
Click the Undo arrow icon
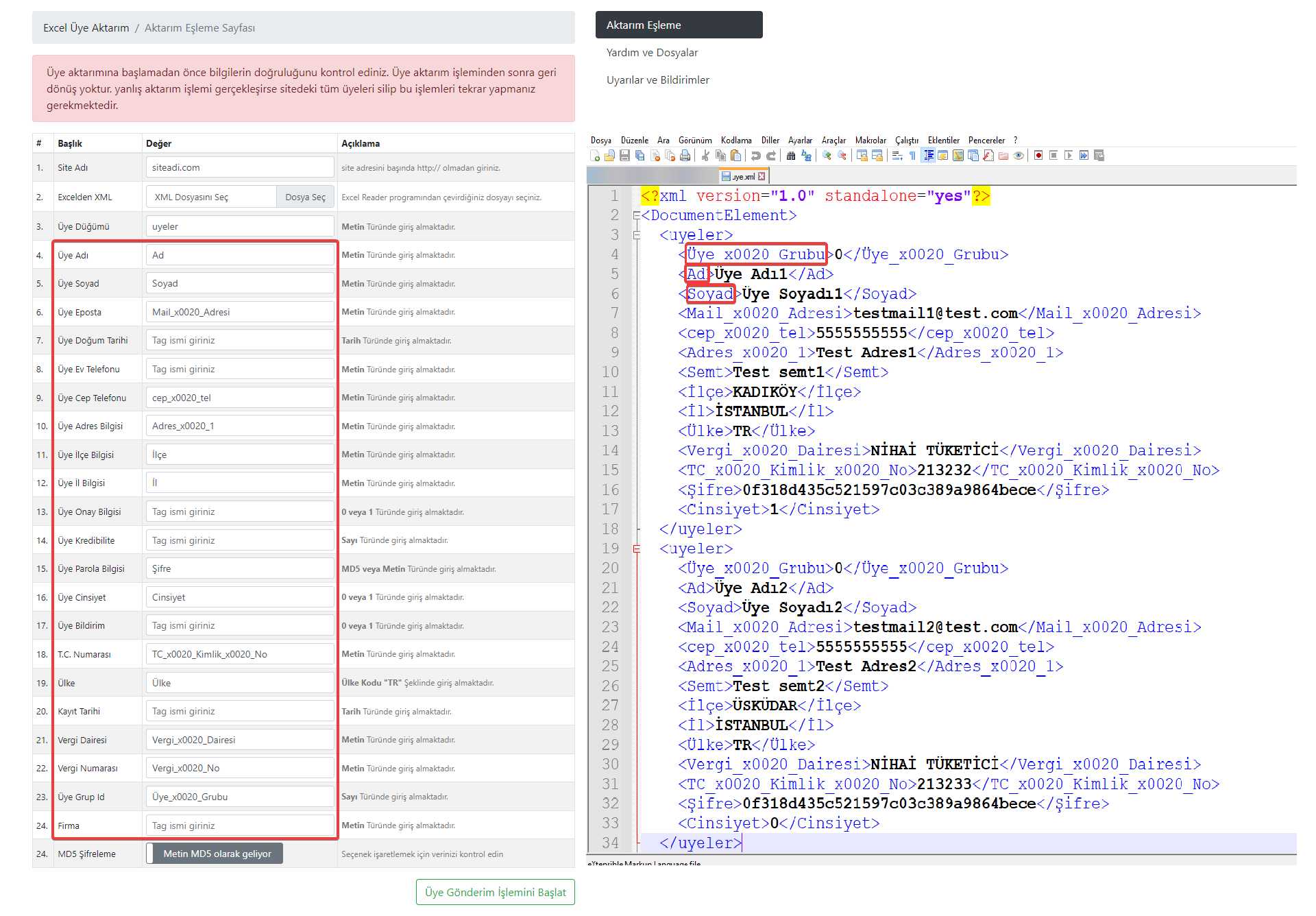[x=755, y=156]
